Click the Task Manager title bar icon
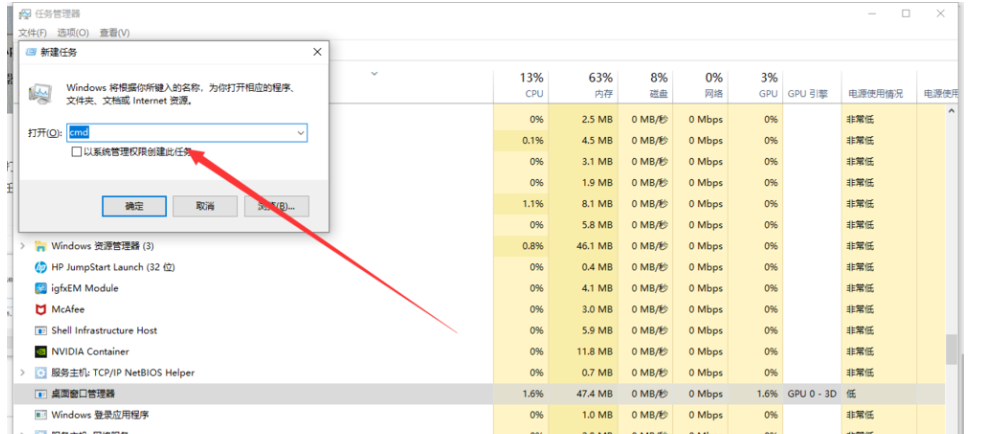 25,14
